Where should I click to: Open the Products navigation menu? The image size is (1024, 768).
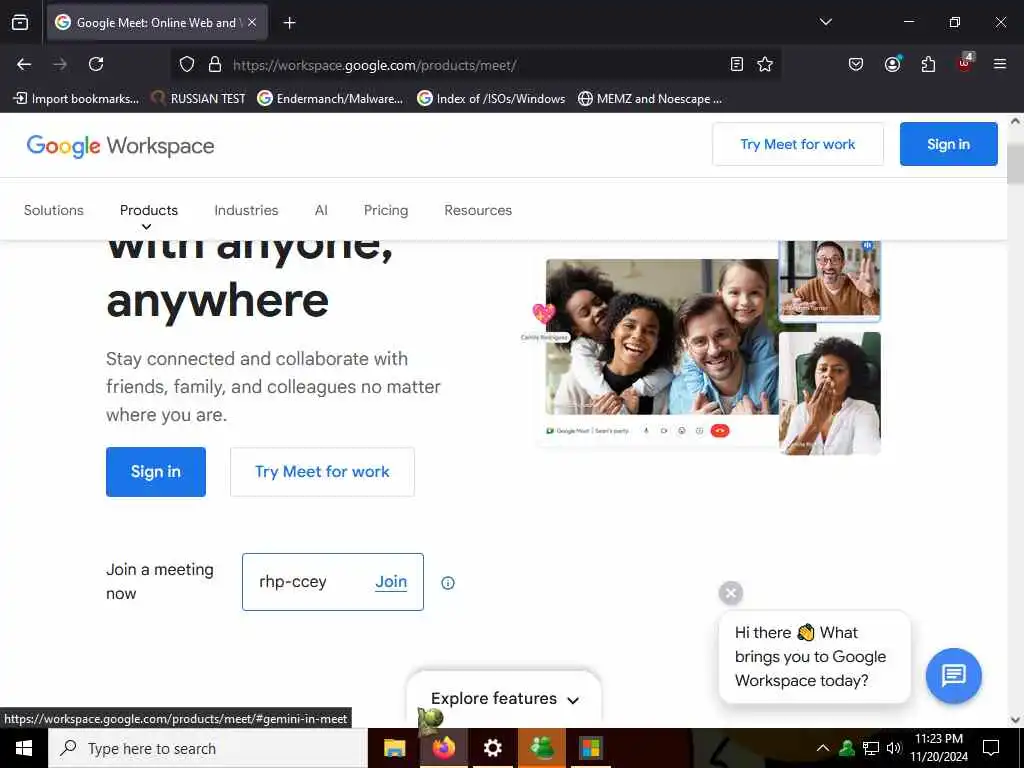tap(149, 210)
